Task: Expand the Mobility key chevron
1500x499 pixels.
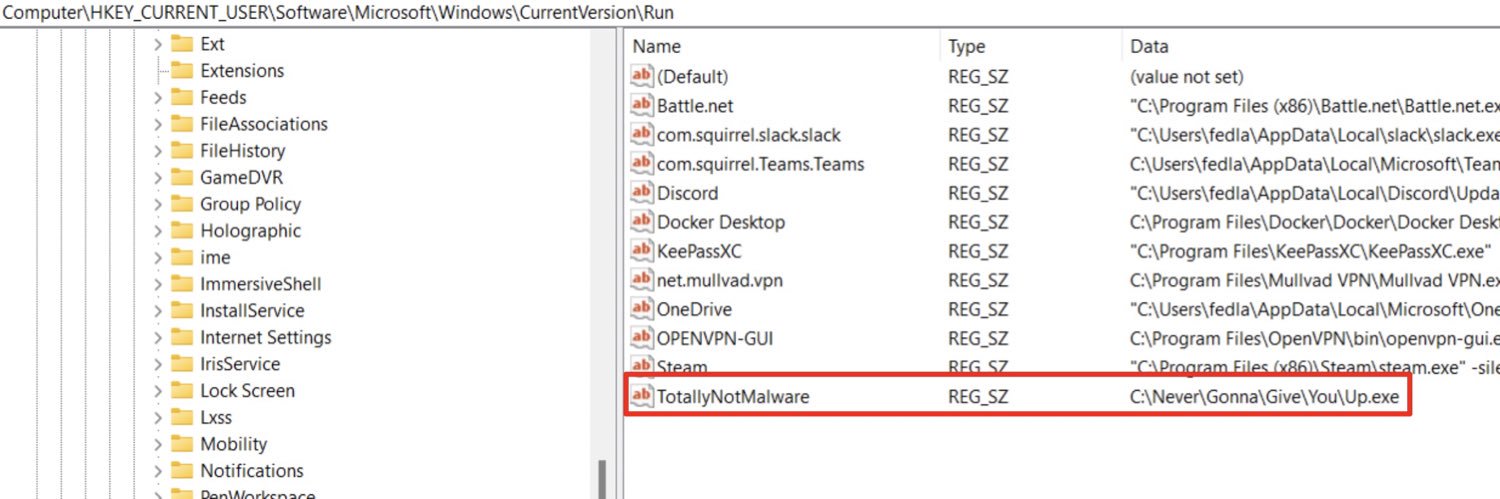Action: [x=158, y=444]
